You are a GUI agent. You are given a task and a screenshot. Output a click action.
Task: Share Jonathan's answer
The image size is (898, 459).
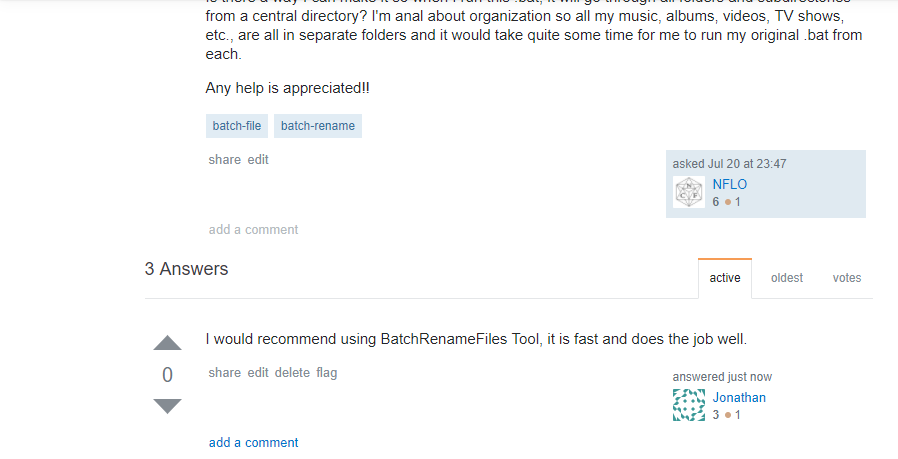(x=224, y=372)
